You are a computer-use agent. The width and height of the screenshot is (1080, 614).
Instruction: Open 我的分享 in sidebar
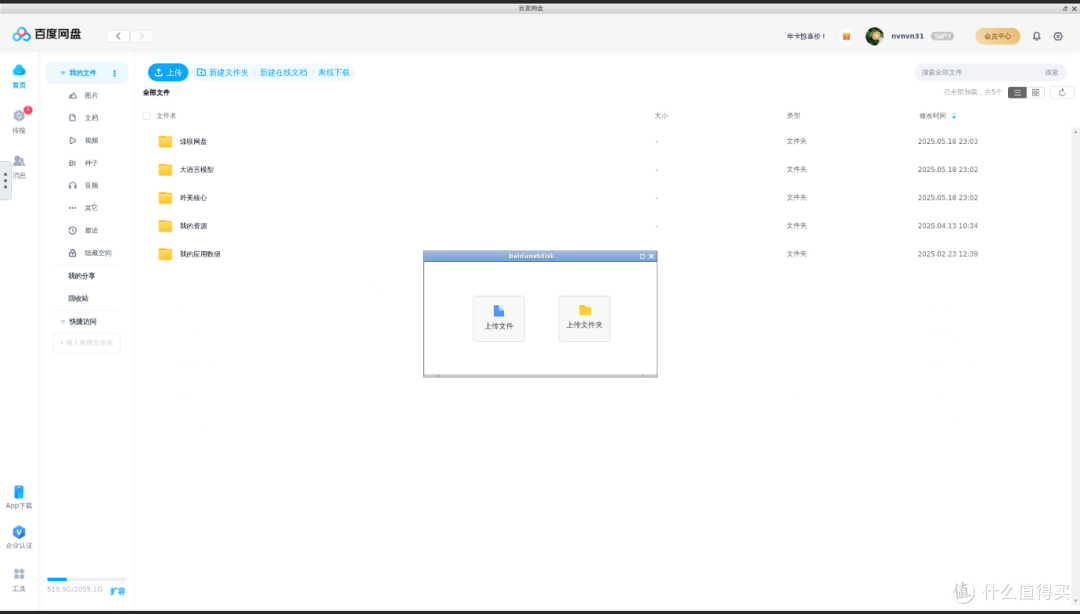(81, 276)
